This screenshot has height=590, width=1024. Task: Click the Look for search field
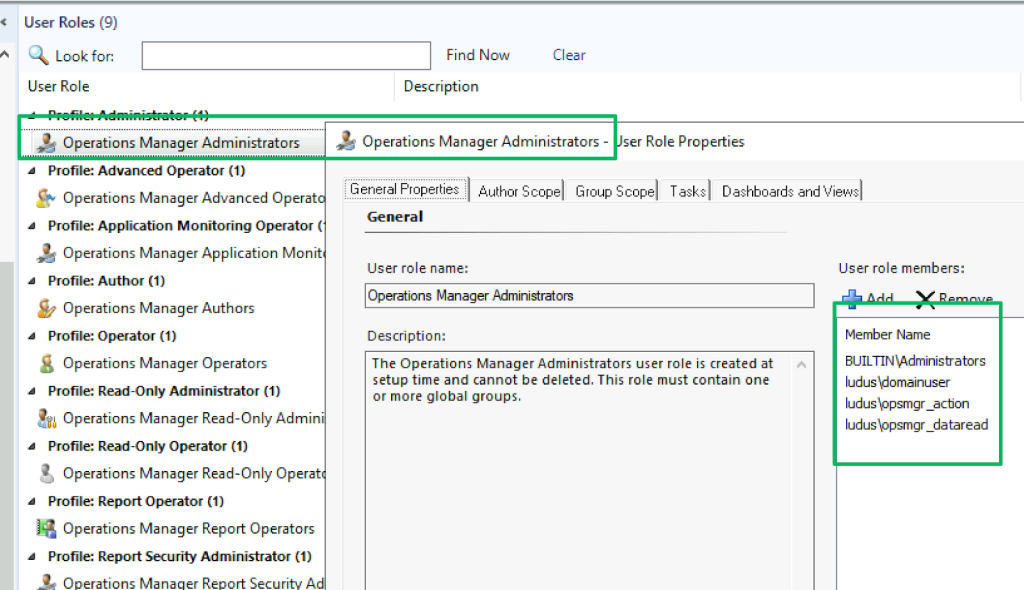coord(285,56)
